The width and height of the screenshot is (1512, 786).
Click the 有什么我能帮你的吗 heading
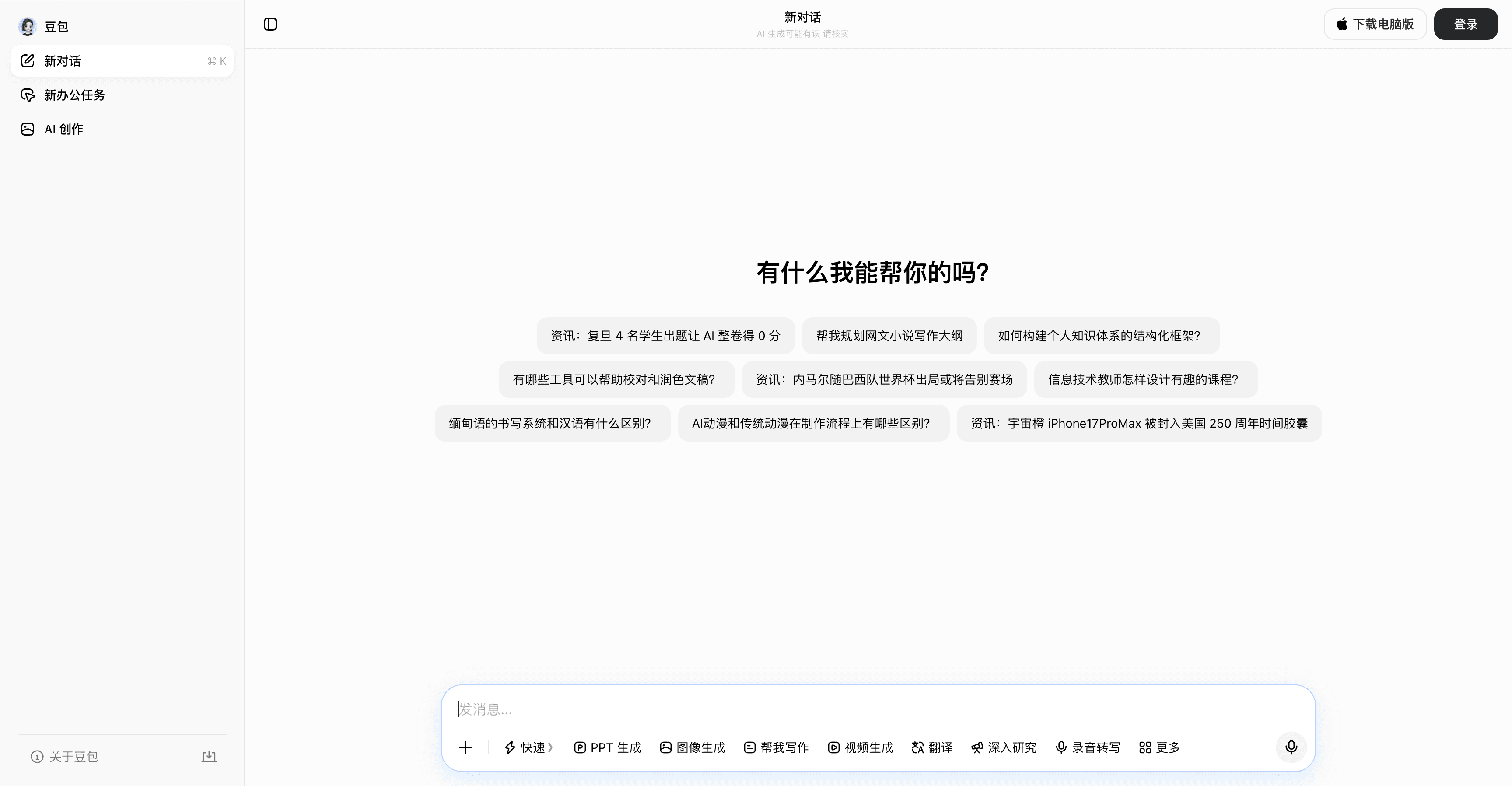(873, 272)
